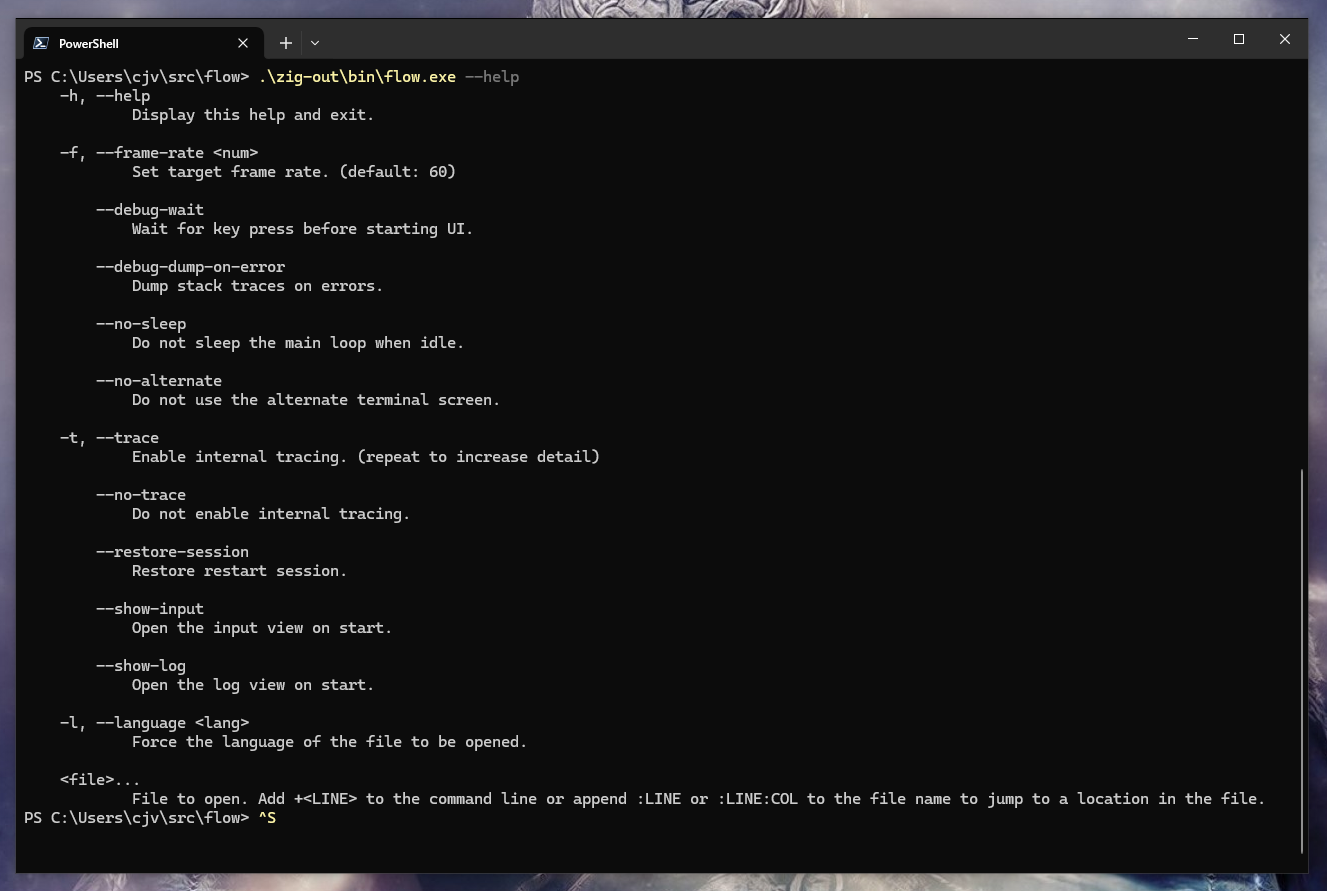1327x891 pixels.
Task: Select the PowerShell tab title
Action: click(x=89, y=43)
